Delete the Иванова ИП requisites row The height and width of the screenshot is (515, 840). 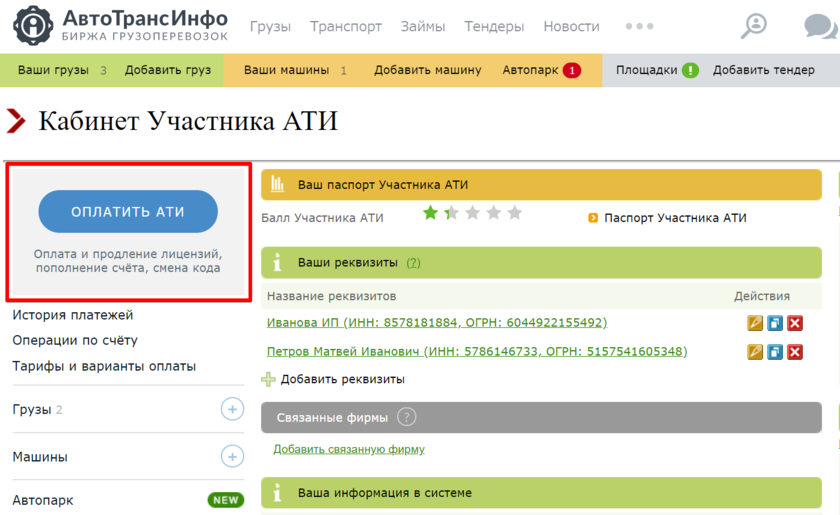[795, 323]
